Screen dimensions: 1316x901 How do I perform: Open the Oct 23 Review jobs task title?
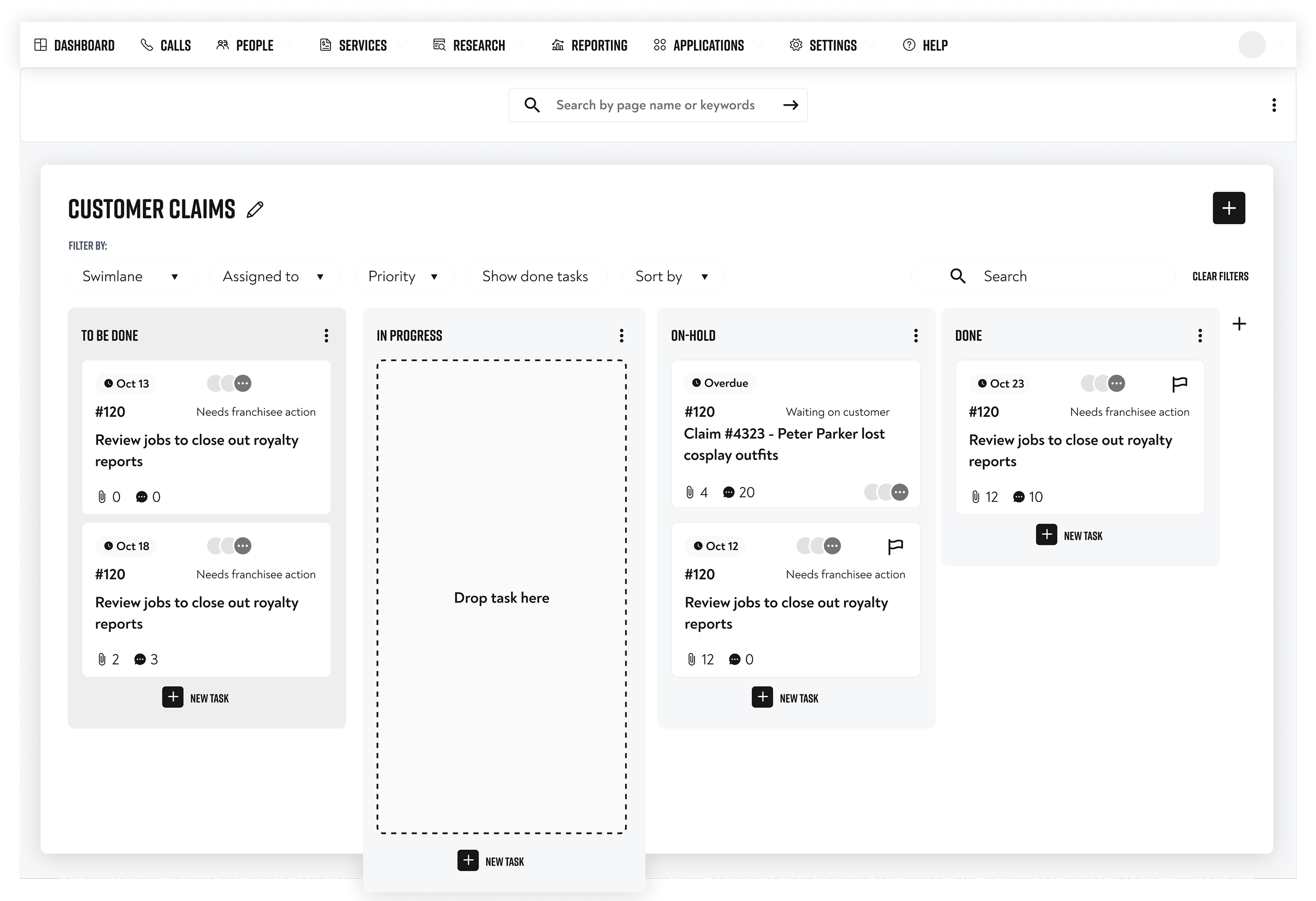(x=1070, y=451)
